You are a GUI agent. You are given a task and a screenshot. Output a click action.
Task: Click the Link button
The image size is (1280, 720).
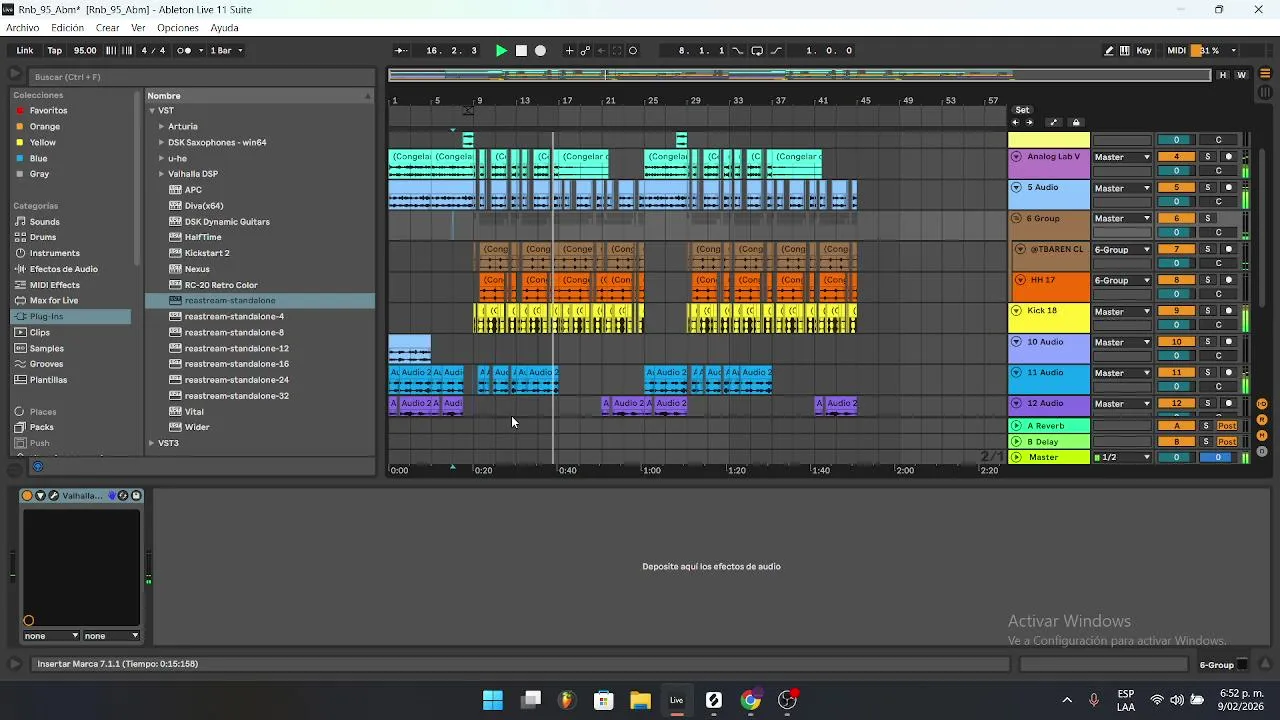[x=25, y=50]
